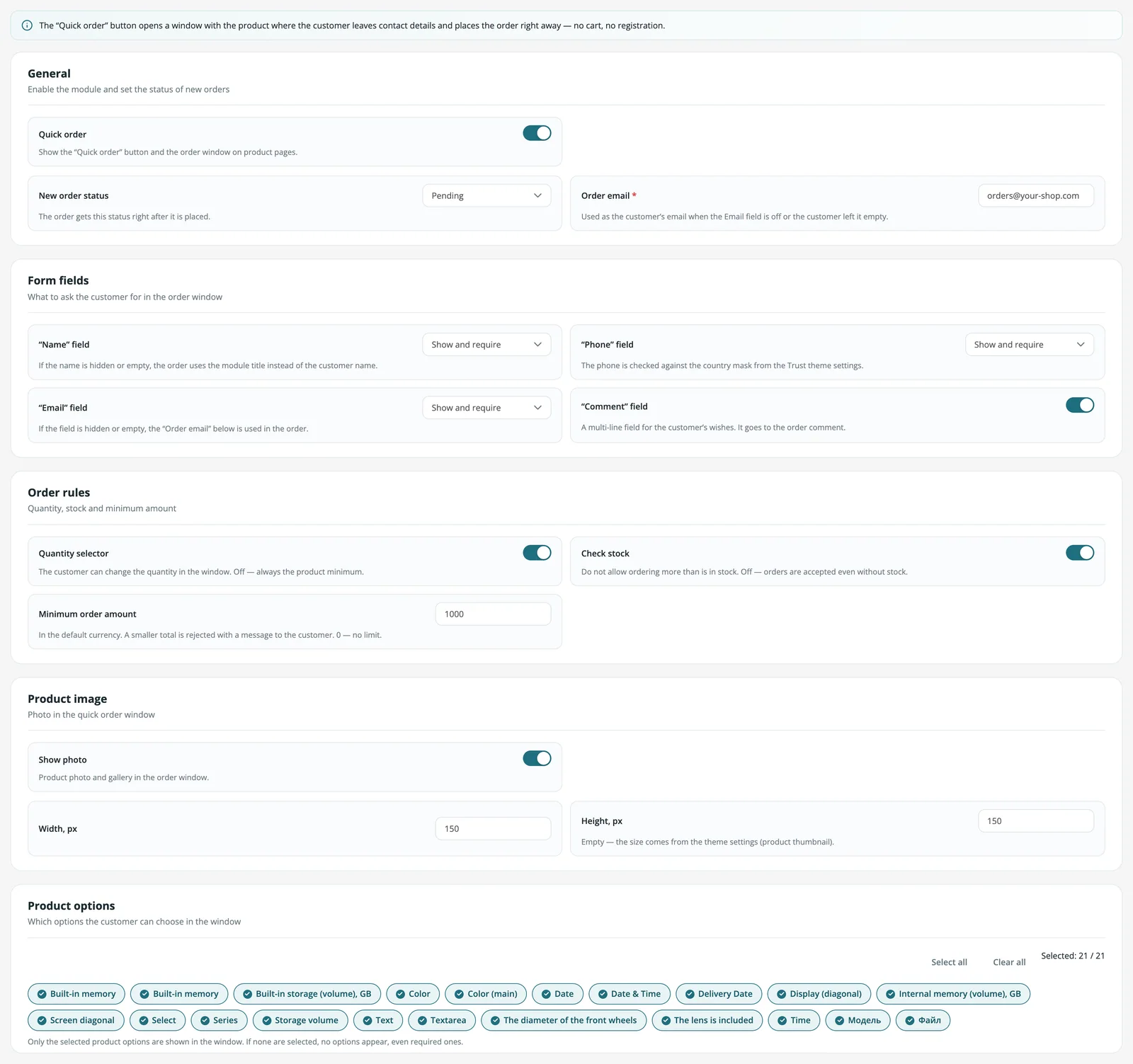Toggle the Storage volume chip
Screen dimensions: 1133x1064
tap(300, 1020)
